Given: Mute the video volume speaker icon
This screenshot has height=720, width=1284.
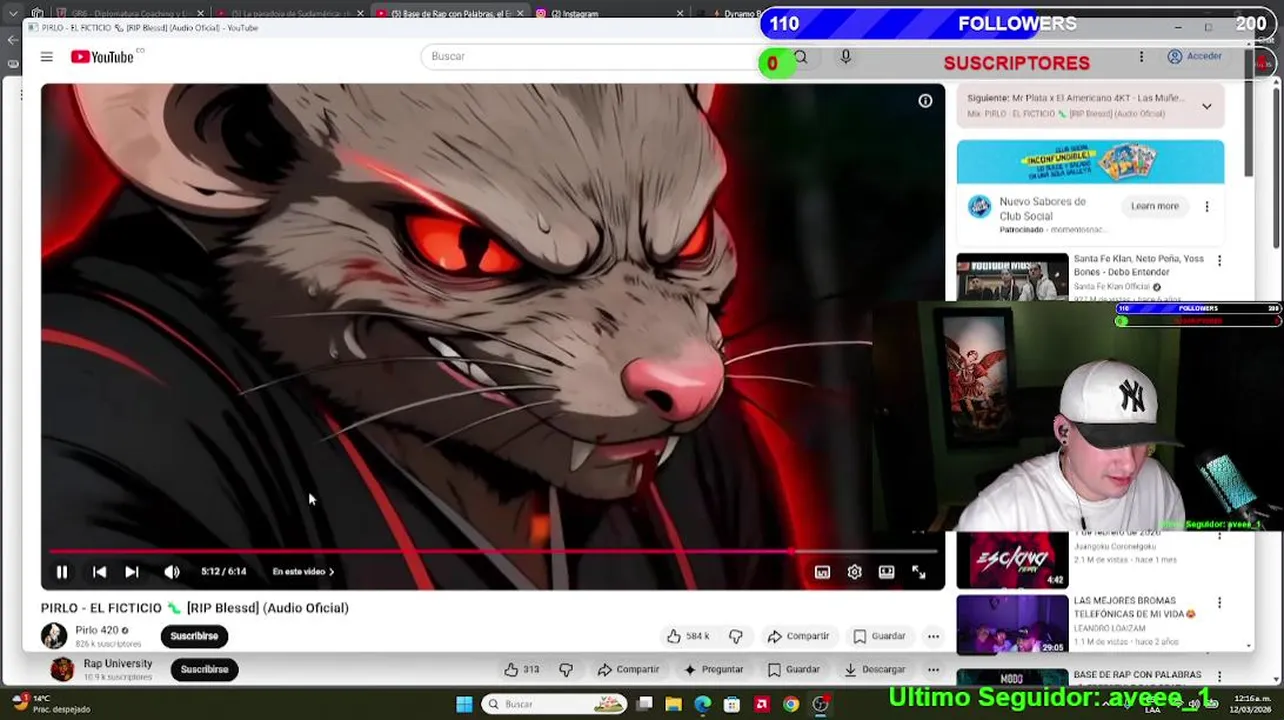Looking at the screenshot, I should point(172,572).
